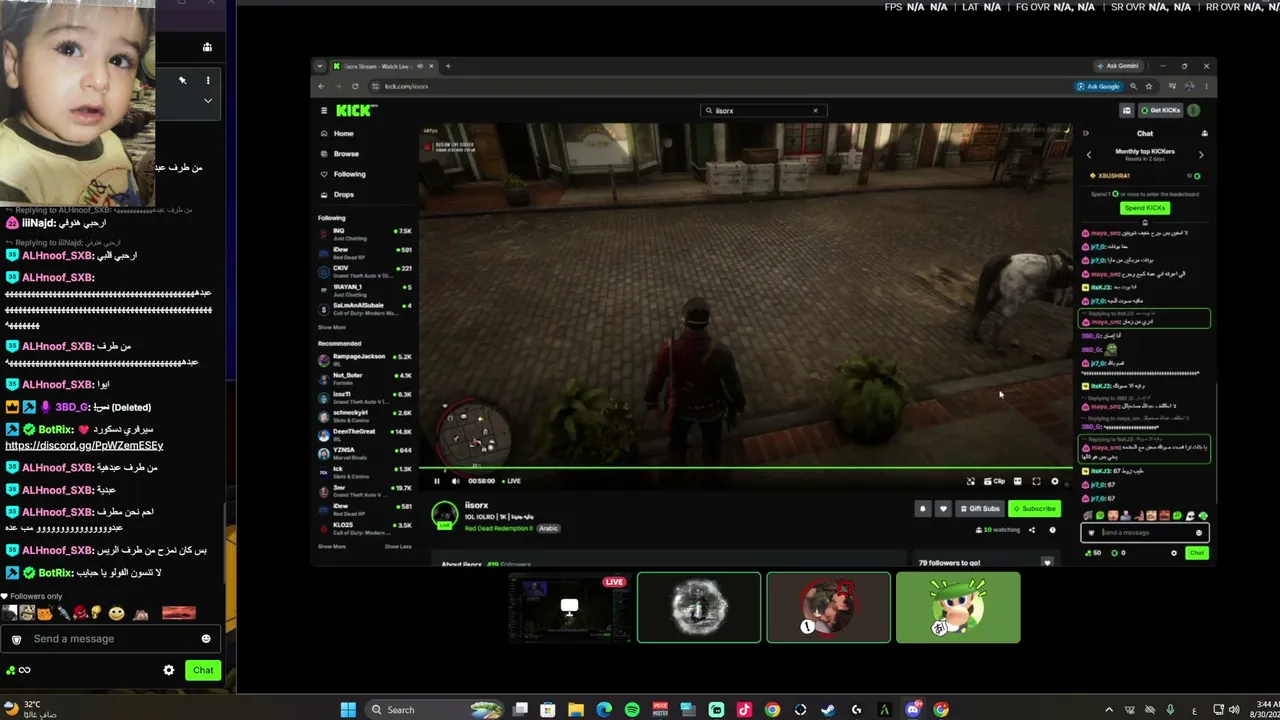Open Following in the Kick sidebar
Image resolution: width=1280 pixels, height=720 pixels.
(x=343, y=174)
